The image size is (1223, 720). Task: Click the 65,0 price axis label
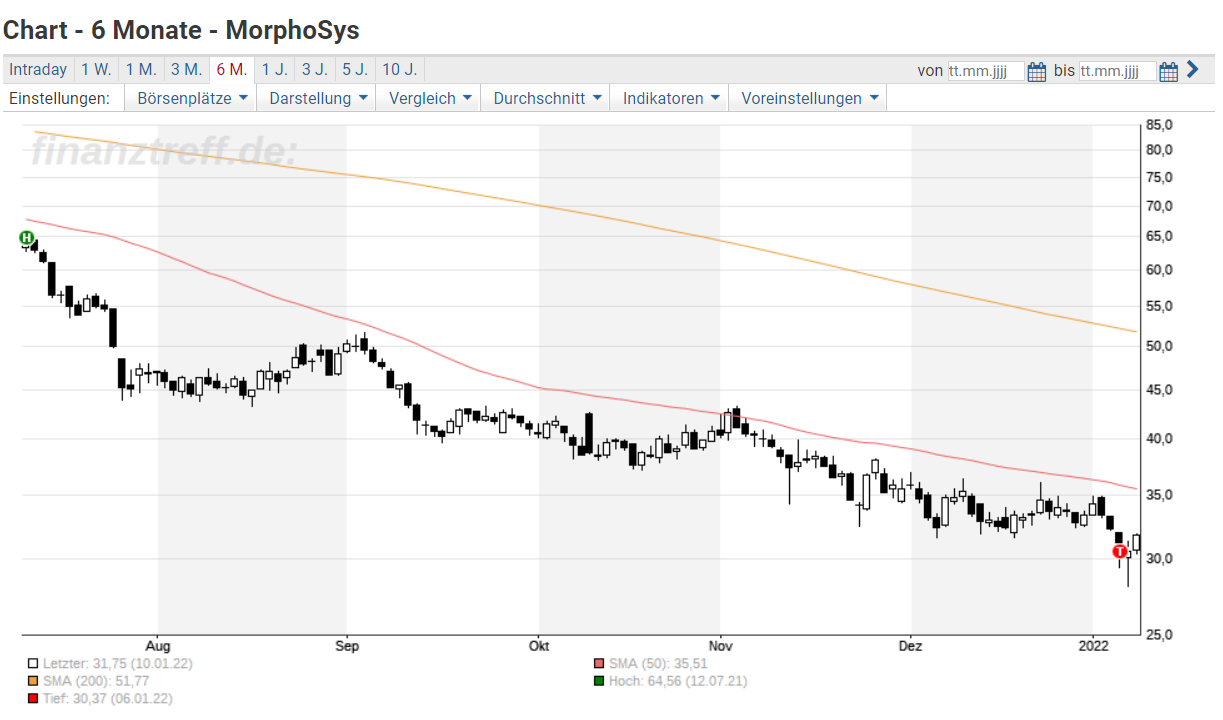[x=1159, y=236]
